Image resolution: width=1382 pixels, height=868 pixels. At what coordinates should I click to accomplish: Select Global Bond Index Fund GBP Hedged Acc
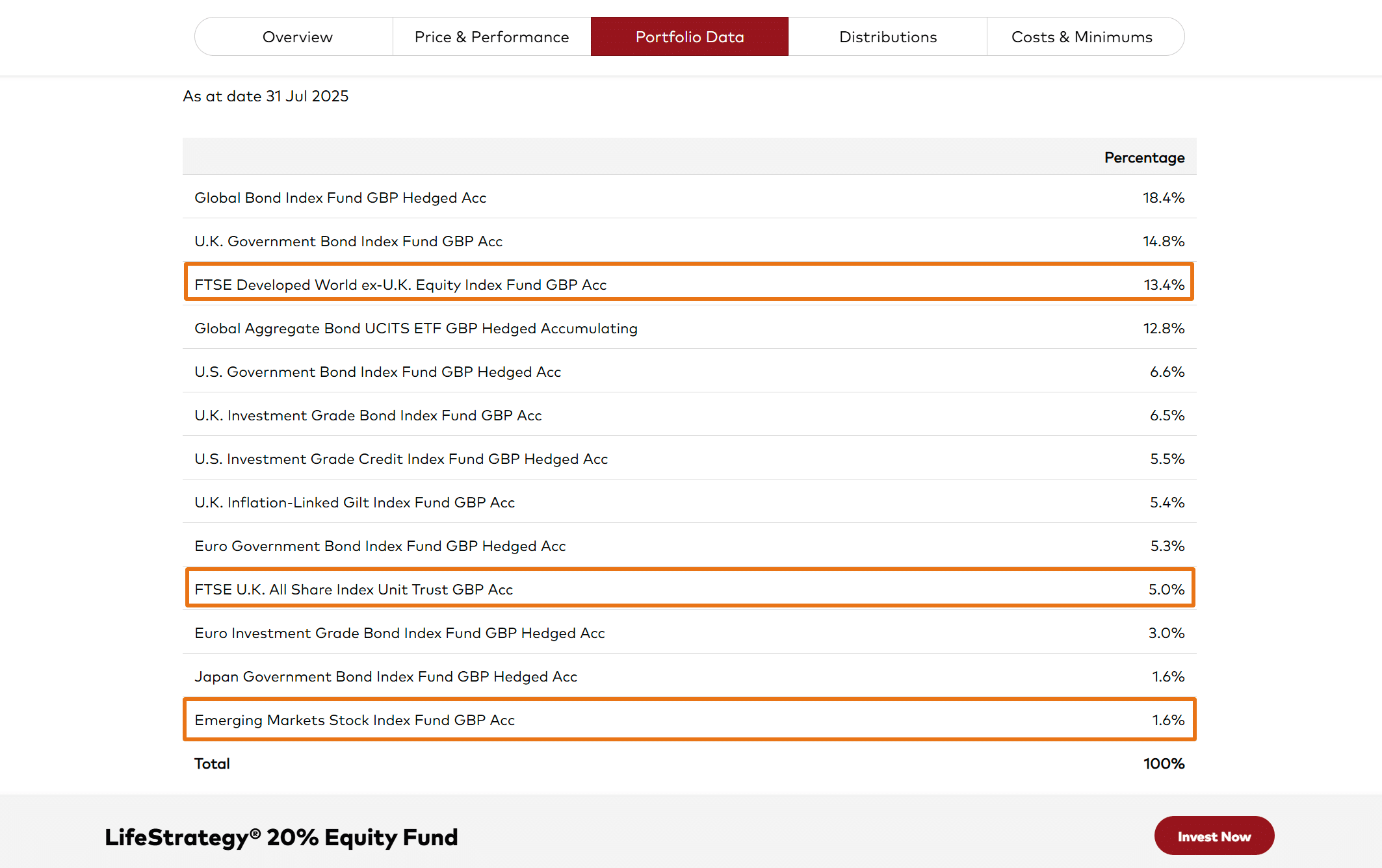click(341, 198)
